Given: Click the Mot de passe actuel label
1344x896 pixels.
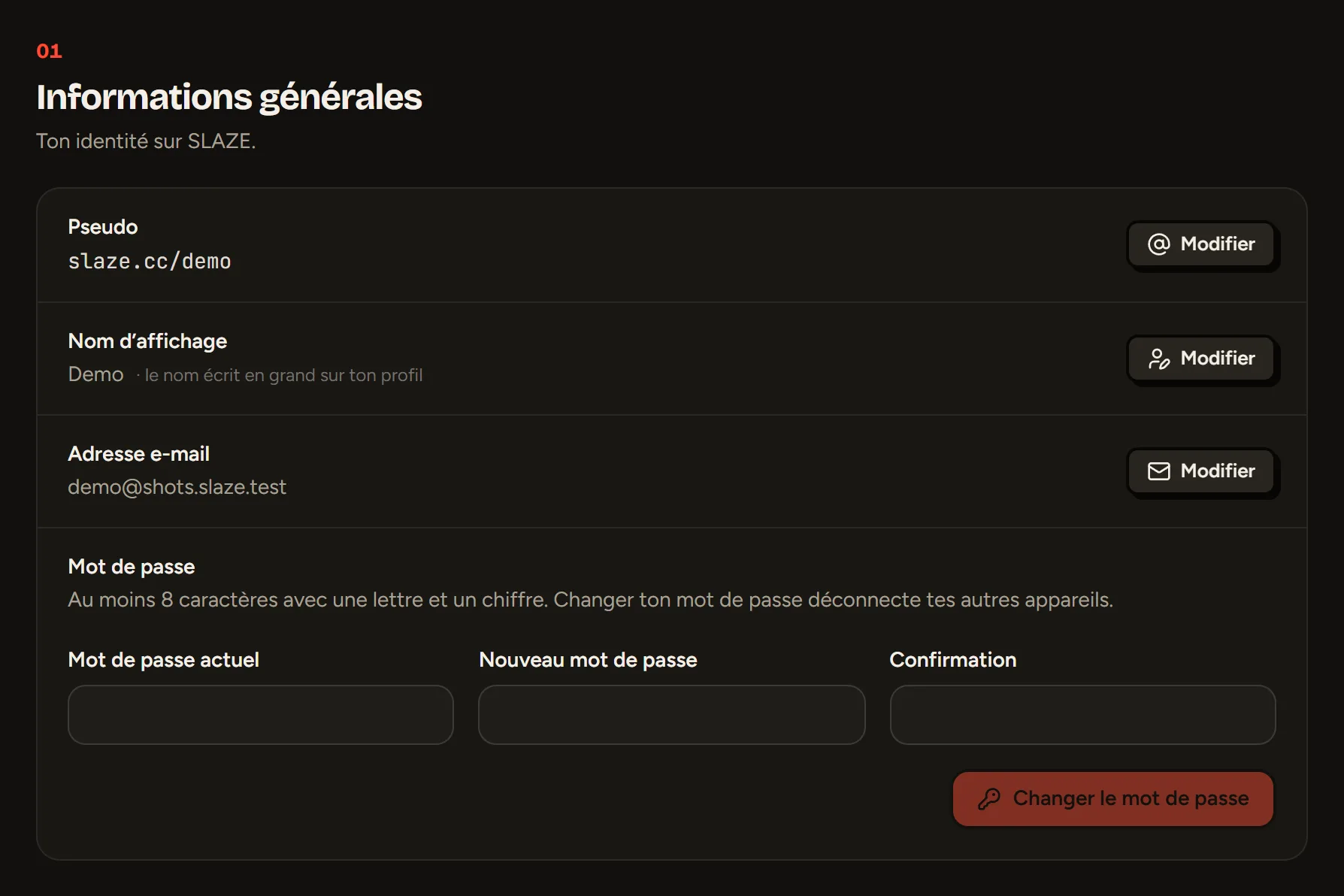Looking at the screenshot, I should [164, 660].
